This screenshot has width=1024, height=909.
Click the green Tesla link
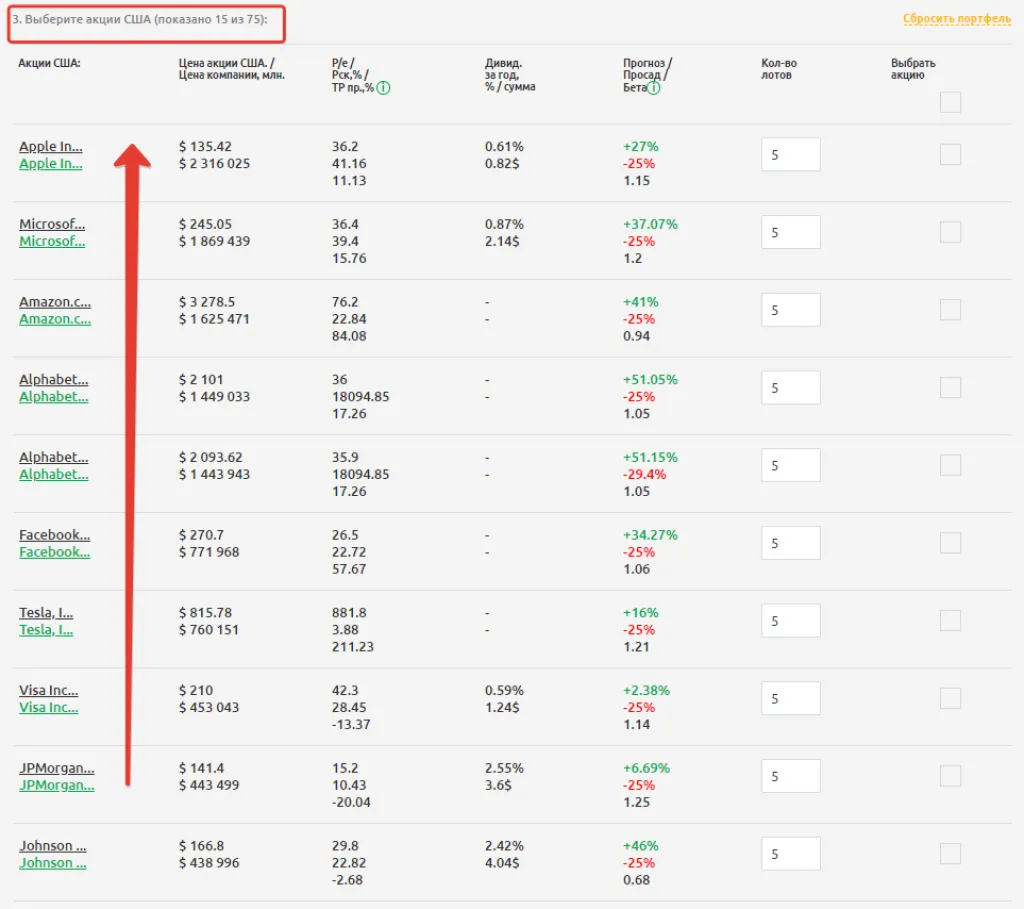46,630
